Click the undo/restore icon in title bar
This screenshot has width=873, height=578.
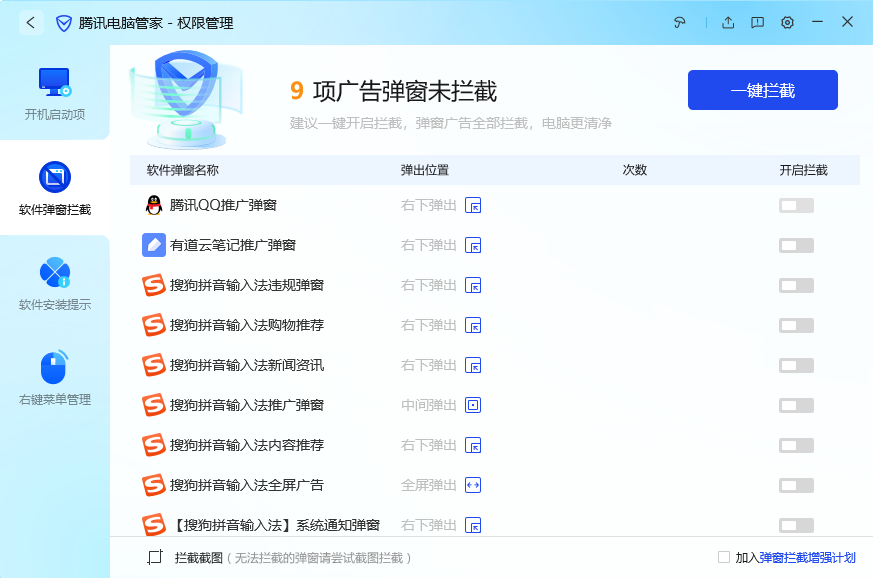point(679,22)
